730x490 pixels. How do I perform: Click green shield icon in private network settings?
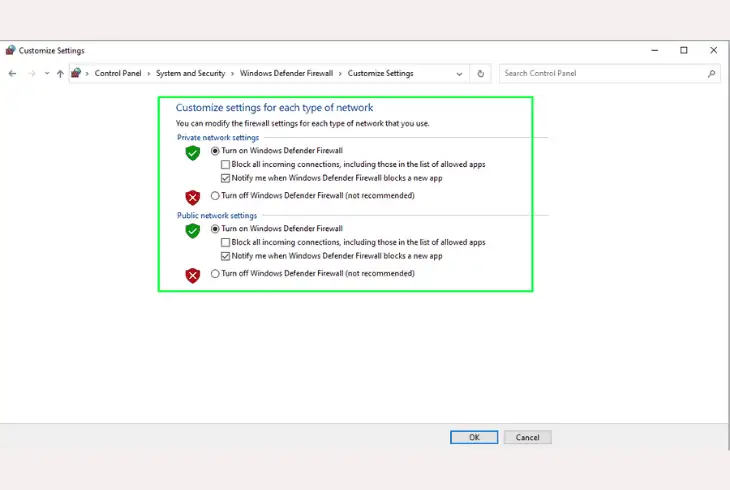tap(193, 153)
